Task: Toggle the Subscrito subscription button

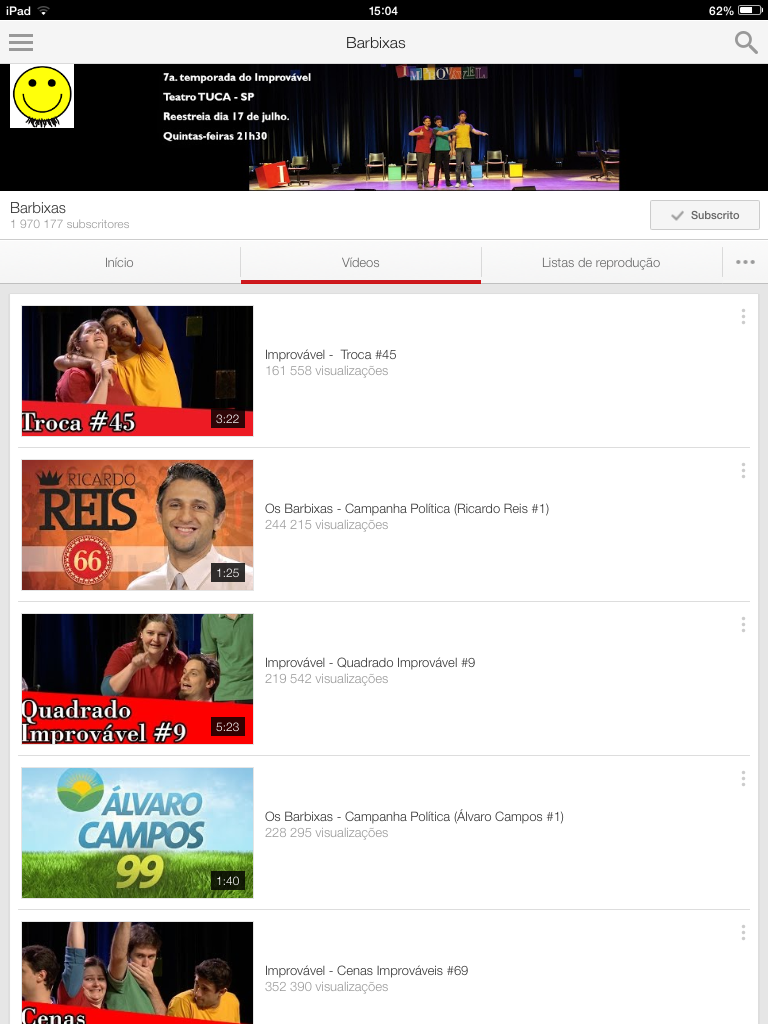Action: click(x=705, y=215)
